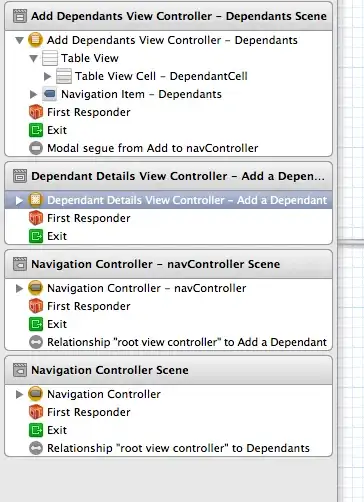The height and width of the screenshot is (502, 364).
Task: Click the root view controller to Dependants relationship icon
Action: pos(36,448)
